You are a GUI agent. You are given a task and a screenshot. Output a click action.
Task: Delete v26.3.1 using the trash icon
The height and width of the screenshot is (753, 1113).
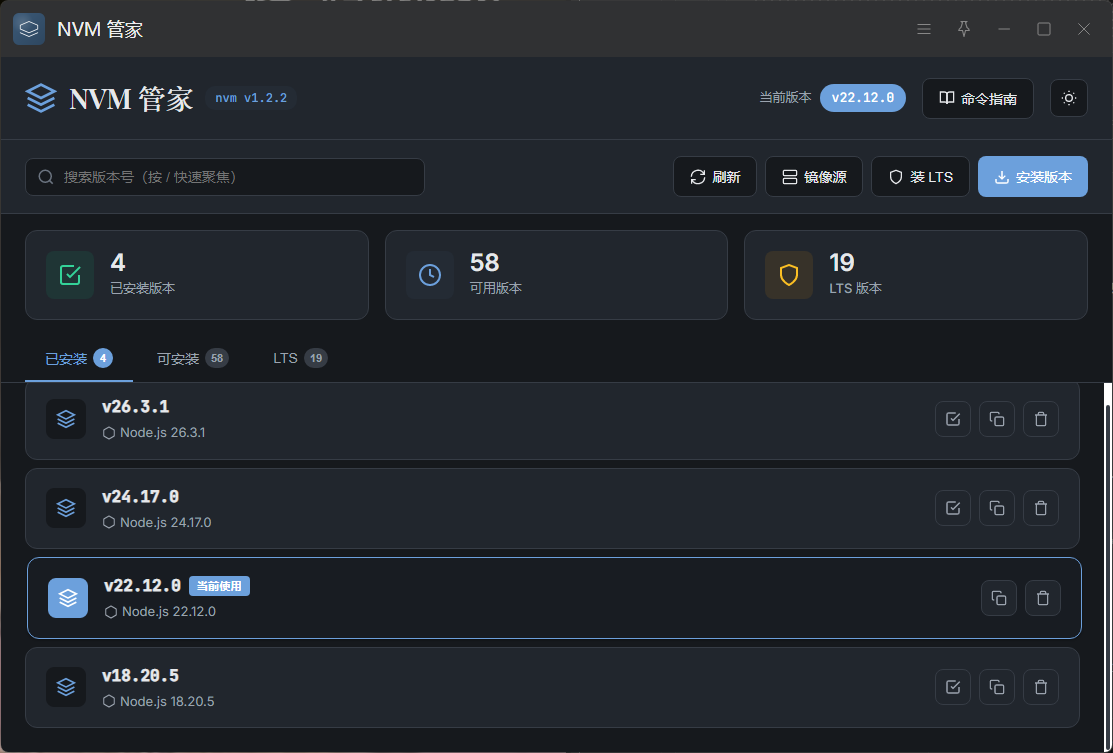pos(1041,419)
